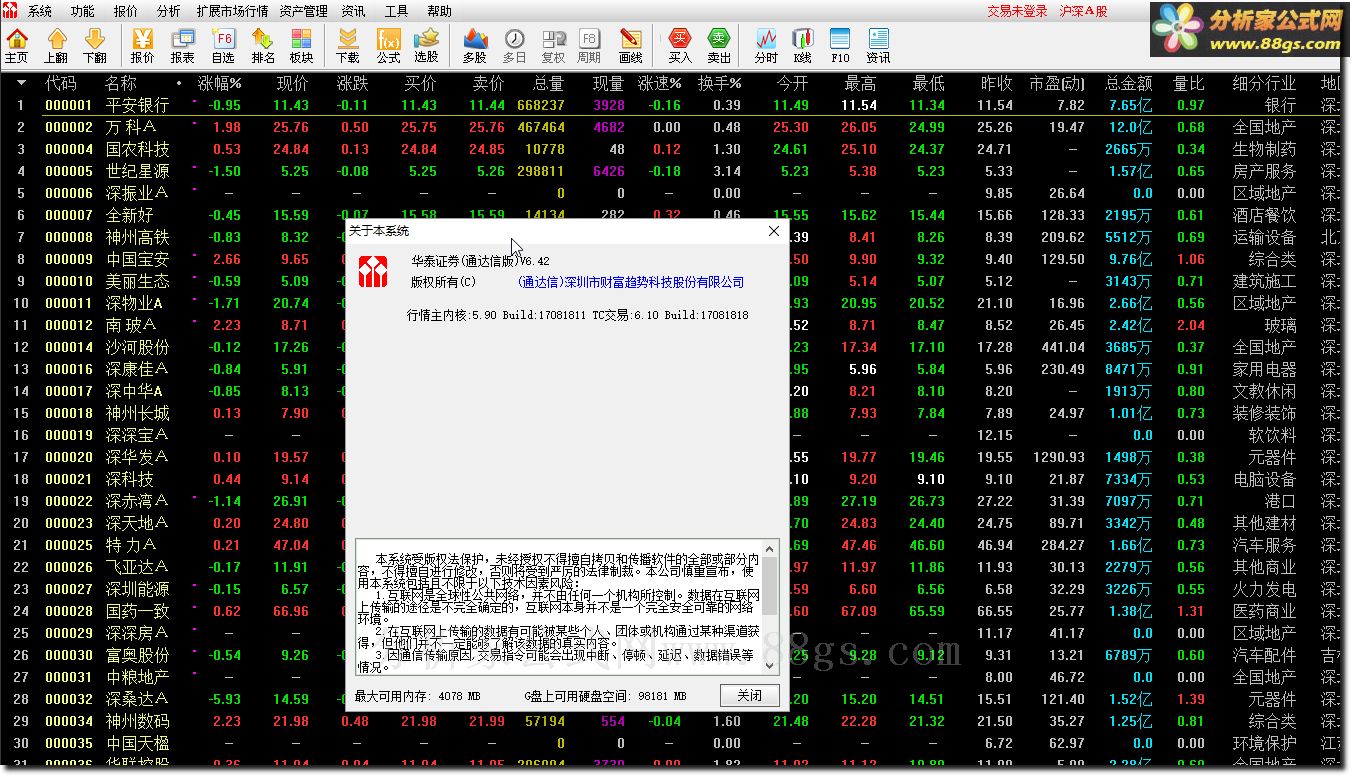The width and height of the screenshot is (1352, 776).
Task: Open the 功能 menu
Action: click(x=83, y=11)
